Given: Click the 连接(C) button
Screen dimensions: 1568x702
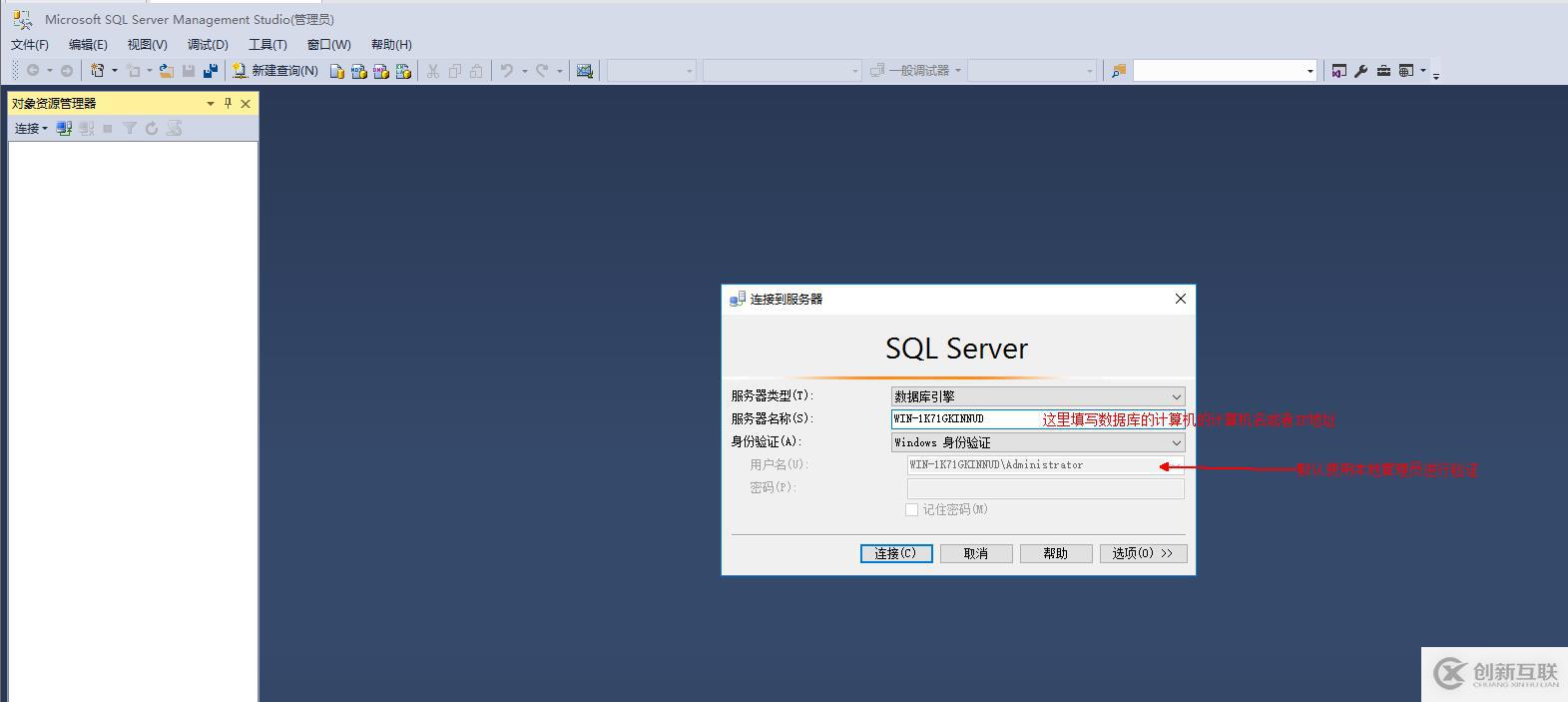Looking at the screenshot, I should (896, 553).
